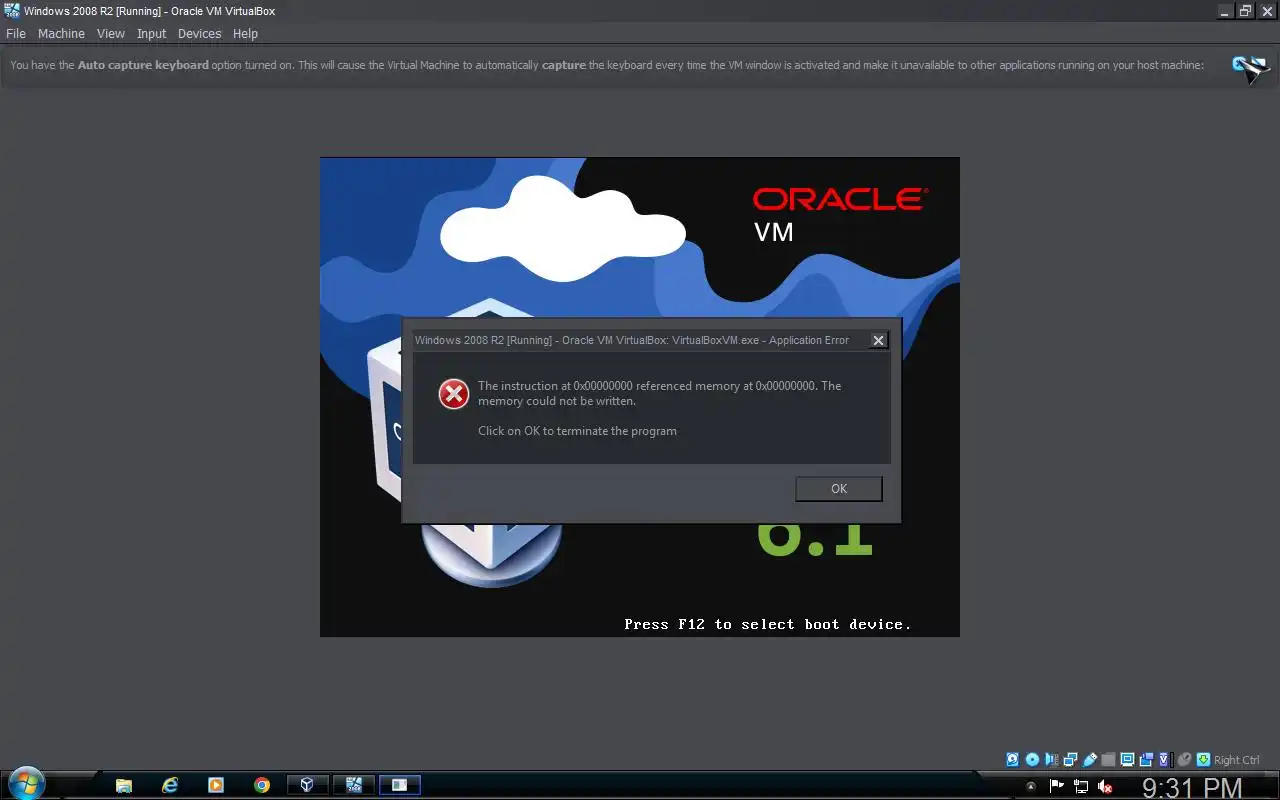The height and width of the screenshot is (800, 1280).
Task: Click the optical disc status icon
Action: point(1032,760)
